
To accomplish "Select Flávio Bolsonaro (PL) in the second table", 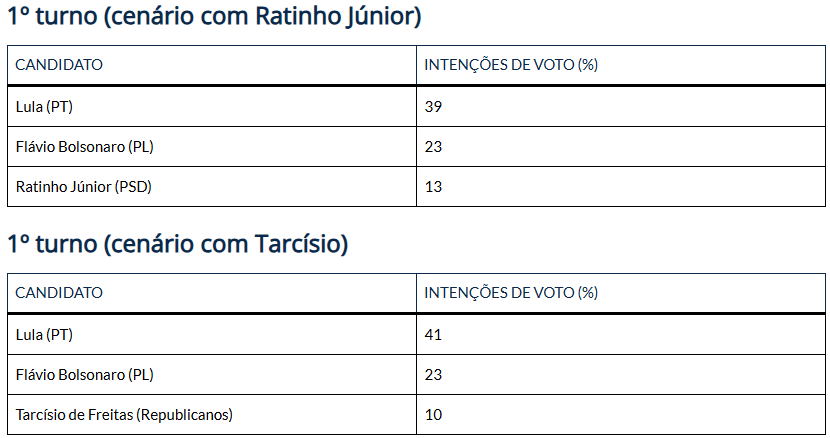I will (85, 374).
